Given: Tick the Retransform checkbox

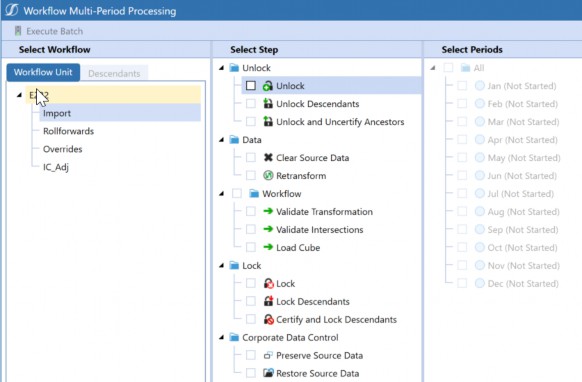Looking at the screenshot, I should (251, 175).
